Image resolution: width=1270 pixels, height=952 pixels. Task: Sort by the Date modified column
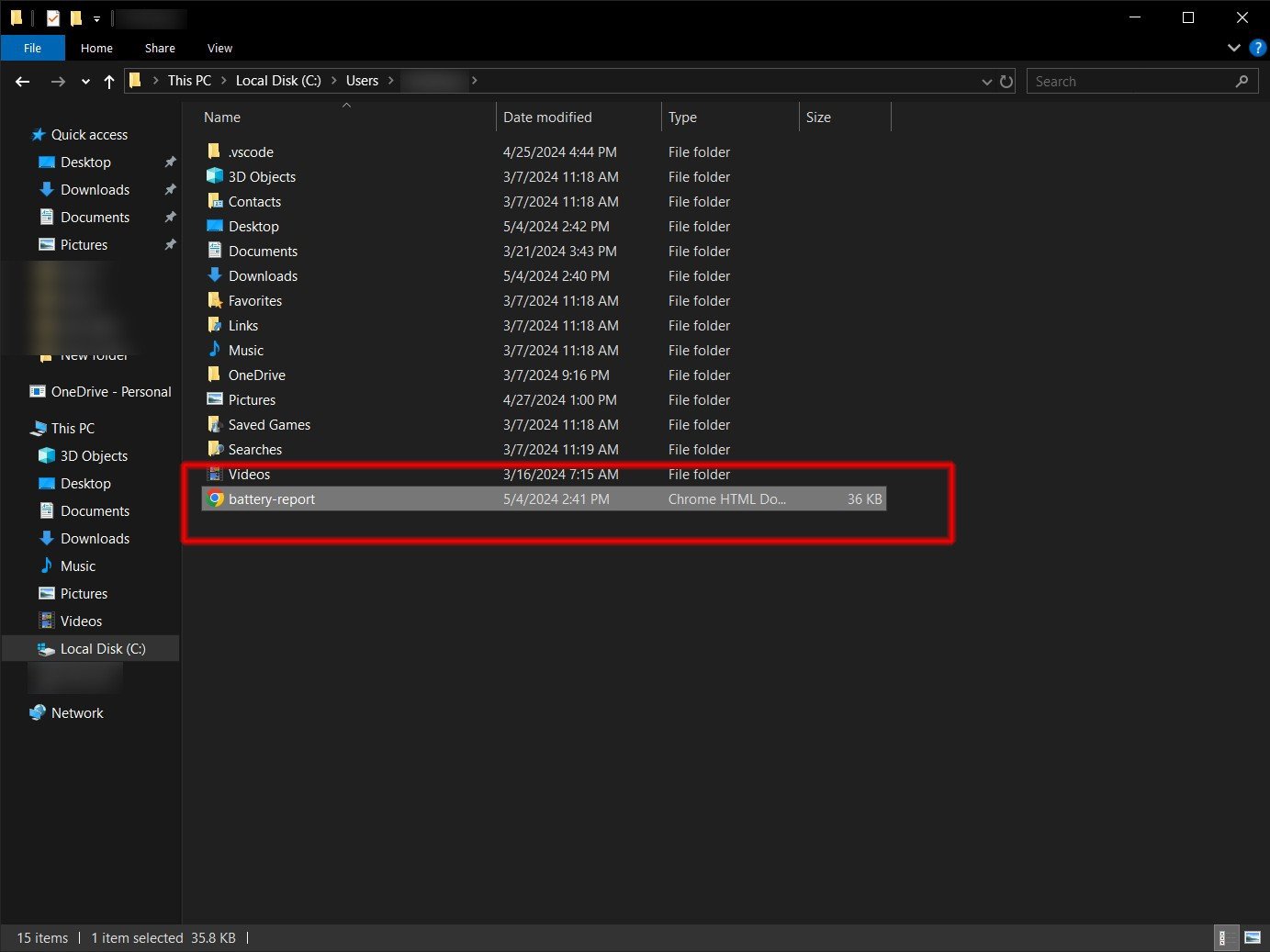pyautogui.click(x=547, y=118)
